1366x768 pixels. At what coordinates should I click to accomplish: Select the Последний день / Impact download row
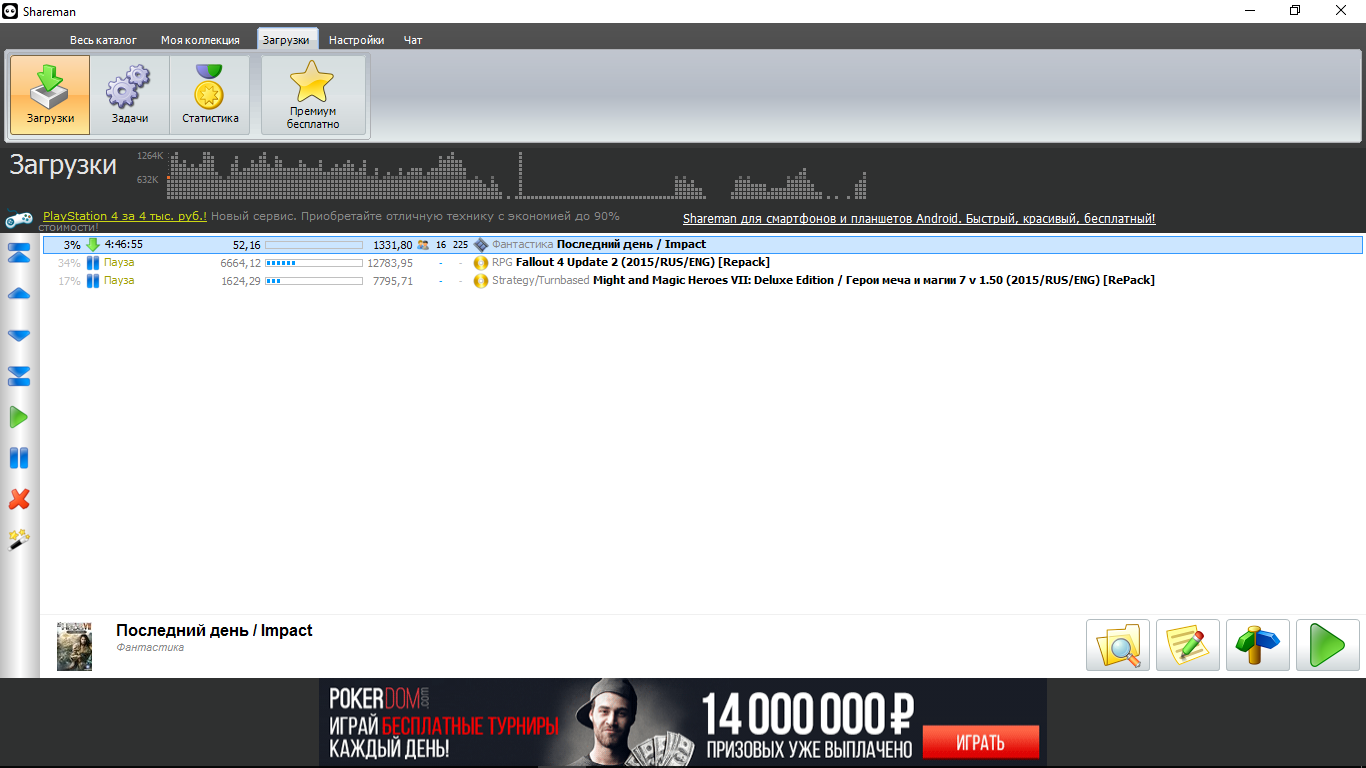pyautogui.click(x=702, y=245)
